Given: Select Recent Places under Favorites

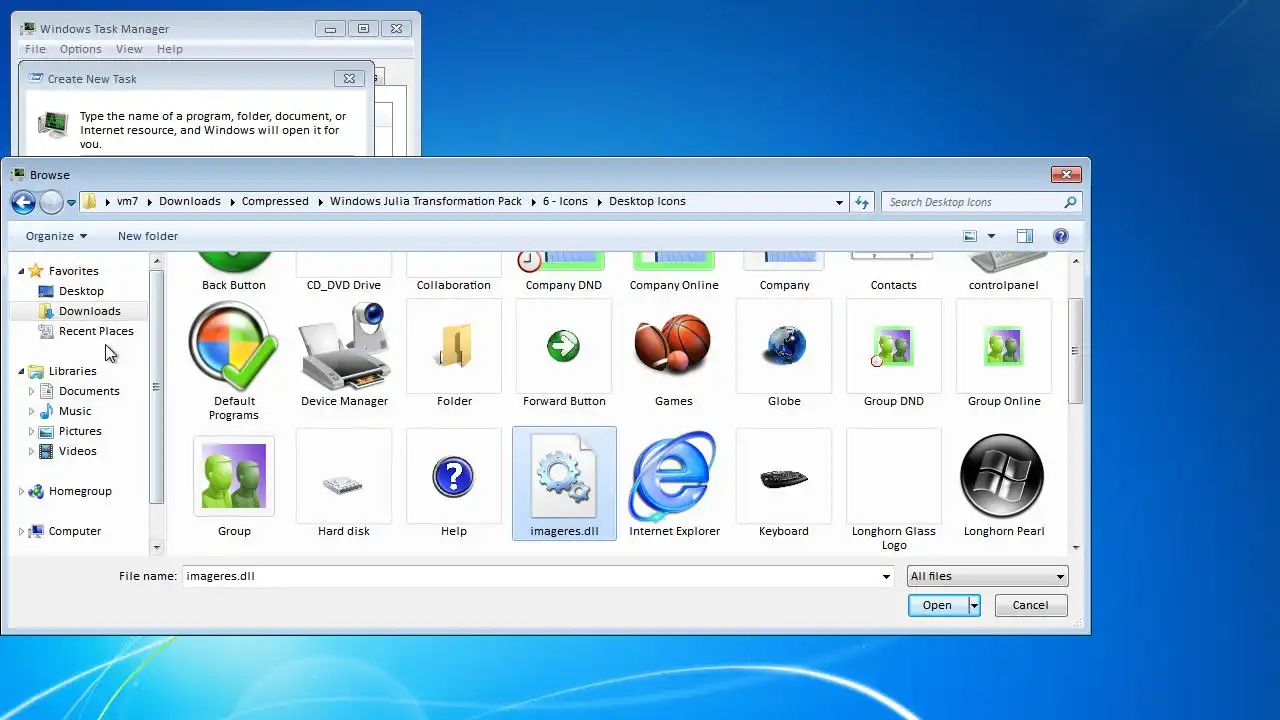Looking at the screenshot, I should point(96,331).
